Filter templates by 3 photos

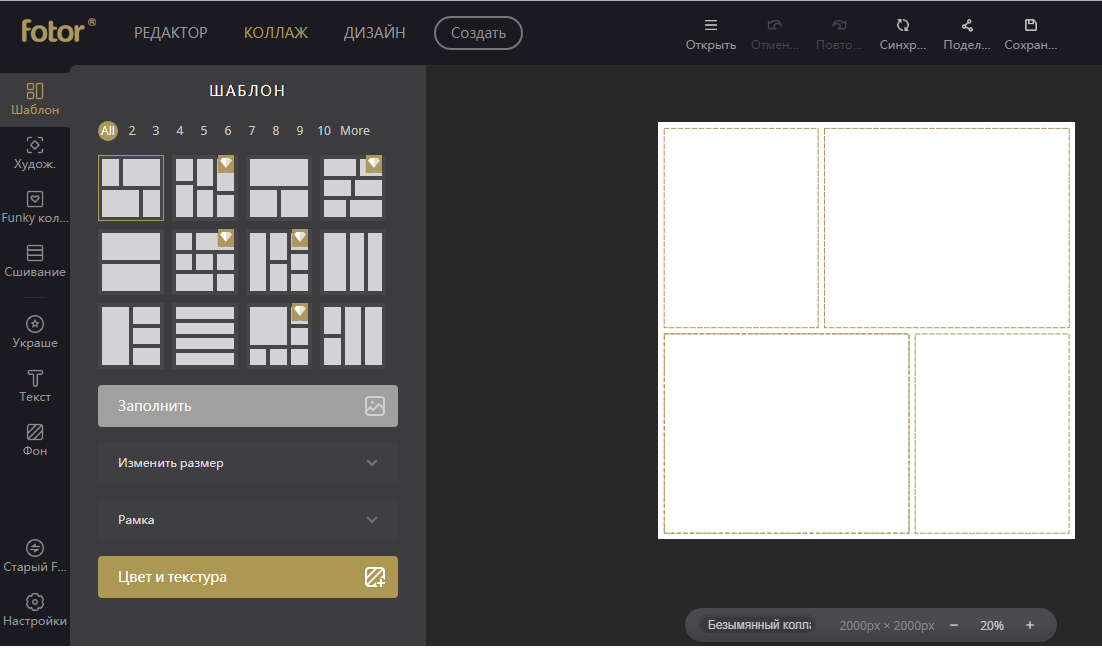coord(155,131)
